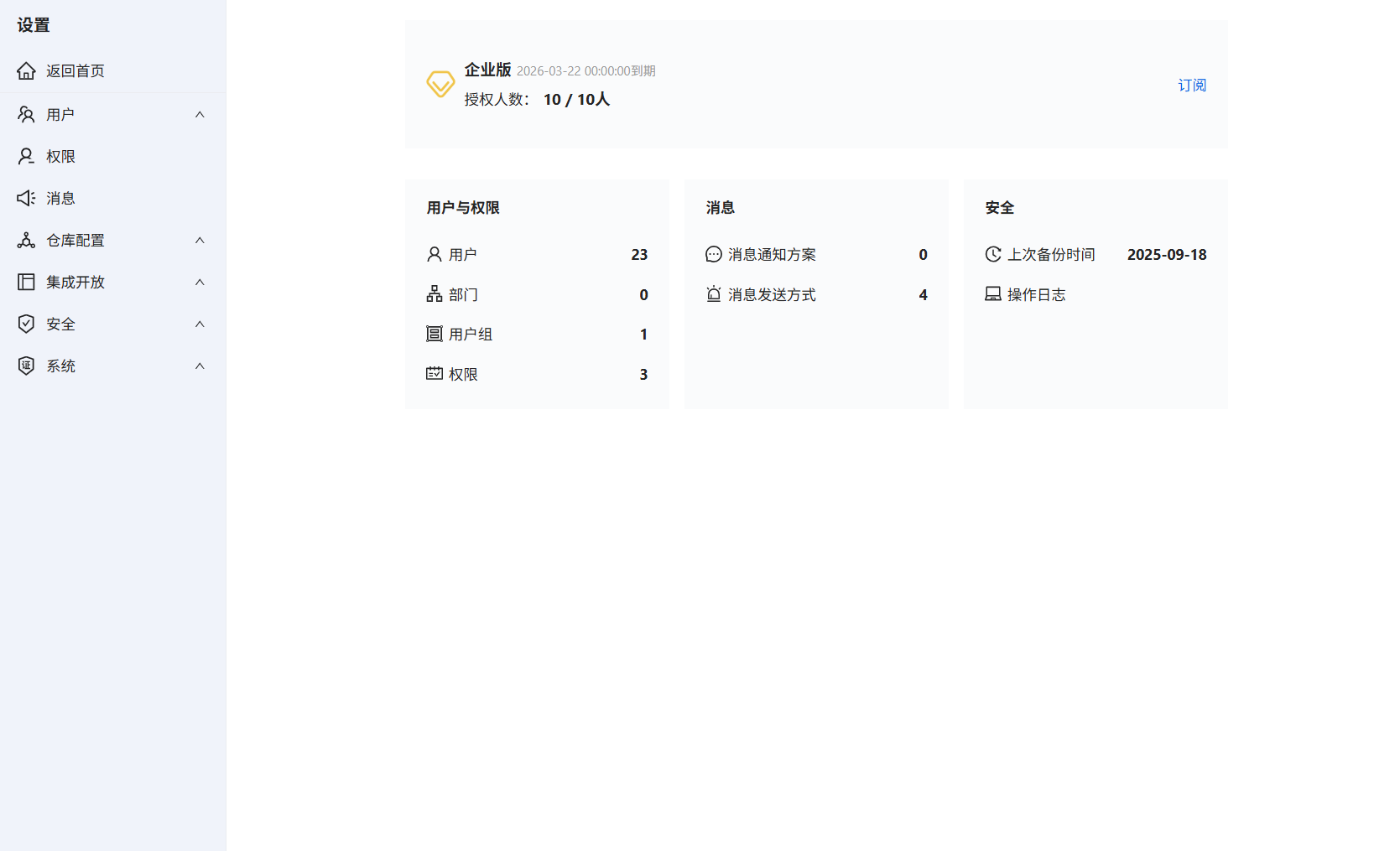The width and height of the screenshot is (1400, 851).
Task: Select the home icon beside 返回首页
Action: [x=26, y=70]
